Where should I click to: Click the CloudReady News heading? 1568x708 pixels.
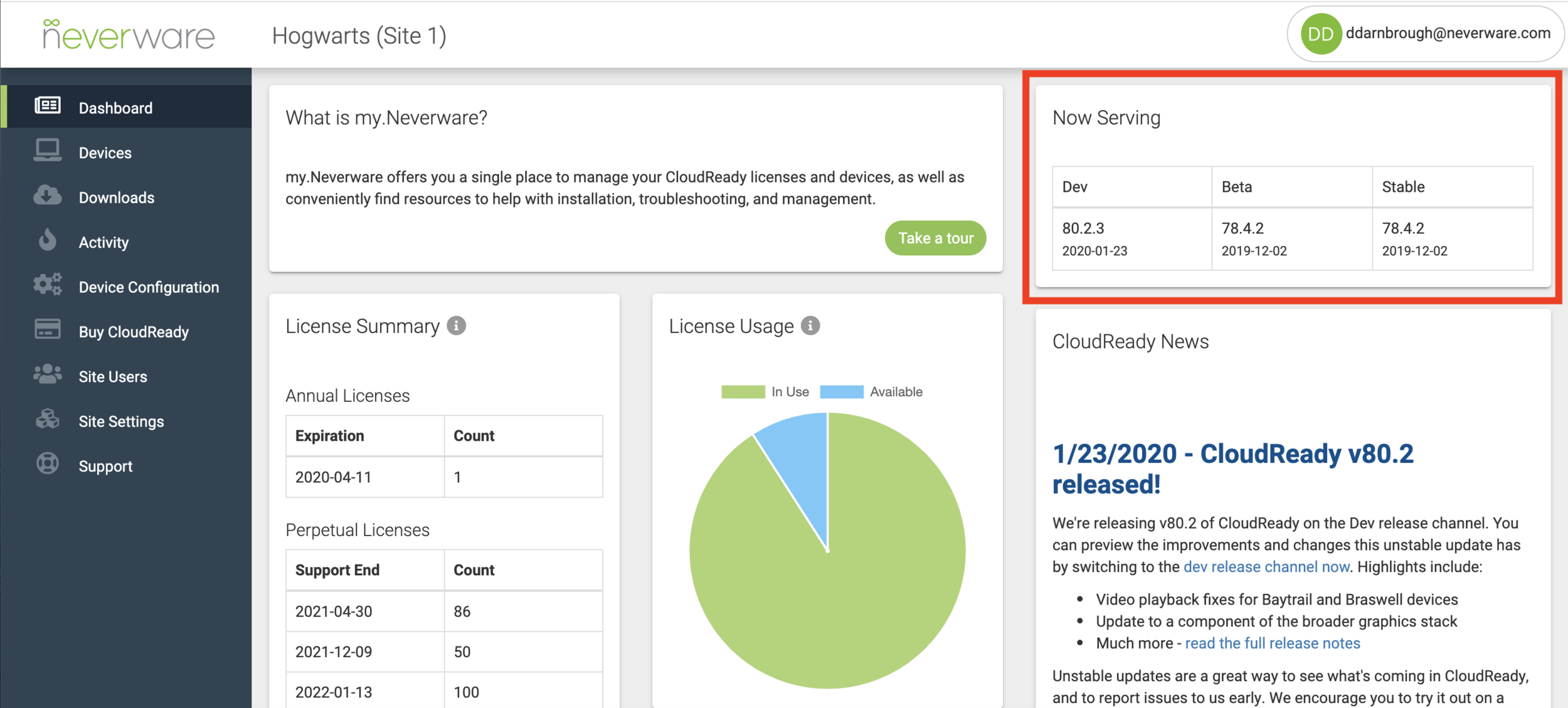(1130, 342)
